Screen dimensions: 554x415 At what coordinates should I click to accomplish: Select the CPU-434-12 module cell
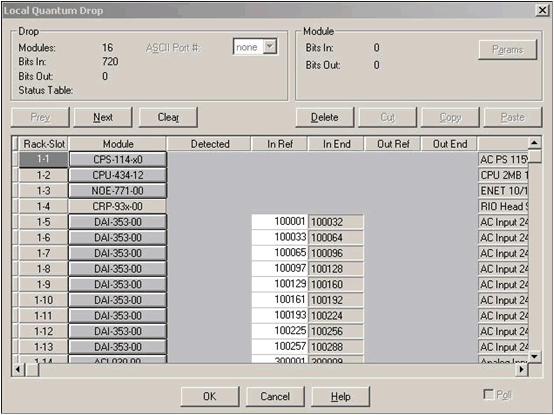118,175
